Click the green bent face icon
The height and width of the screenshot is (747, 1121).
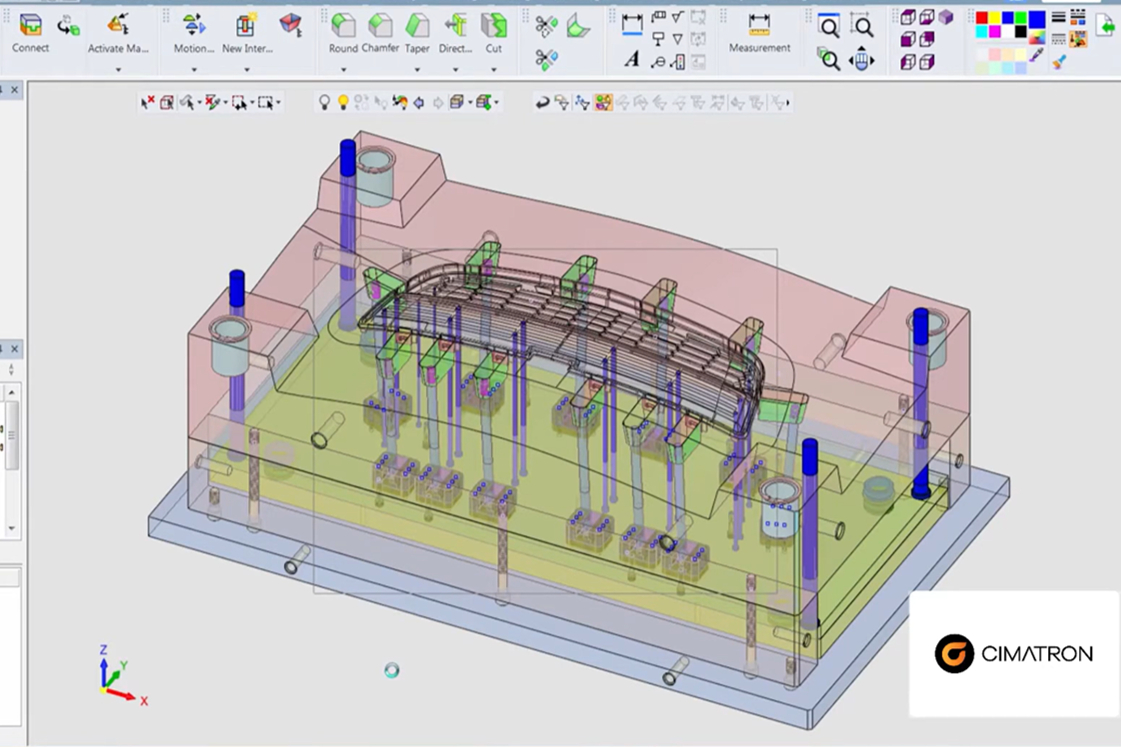click(578, 26)
